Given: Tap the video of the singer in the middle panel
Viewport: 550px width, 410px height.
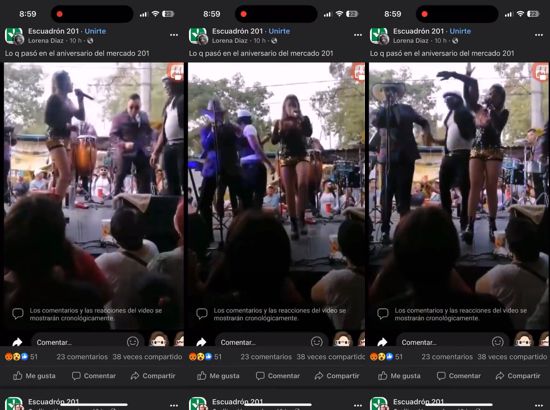Looking at the screenshot, I should (x=276, y=196).
